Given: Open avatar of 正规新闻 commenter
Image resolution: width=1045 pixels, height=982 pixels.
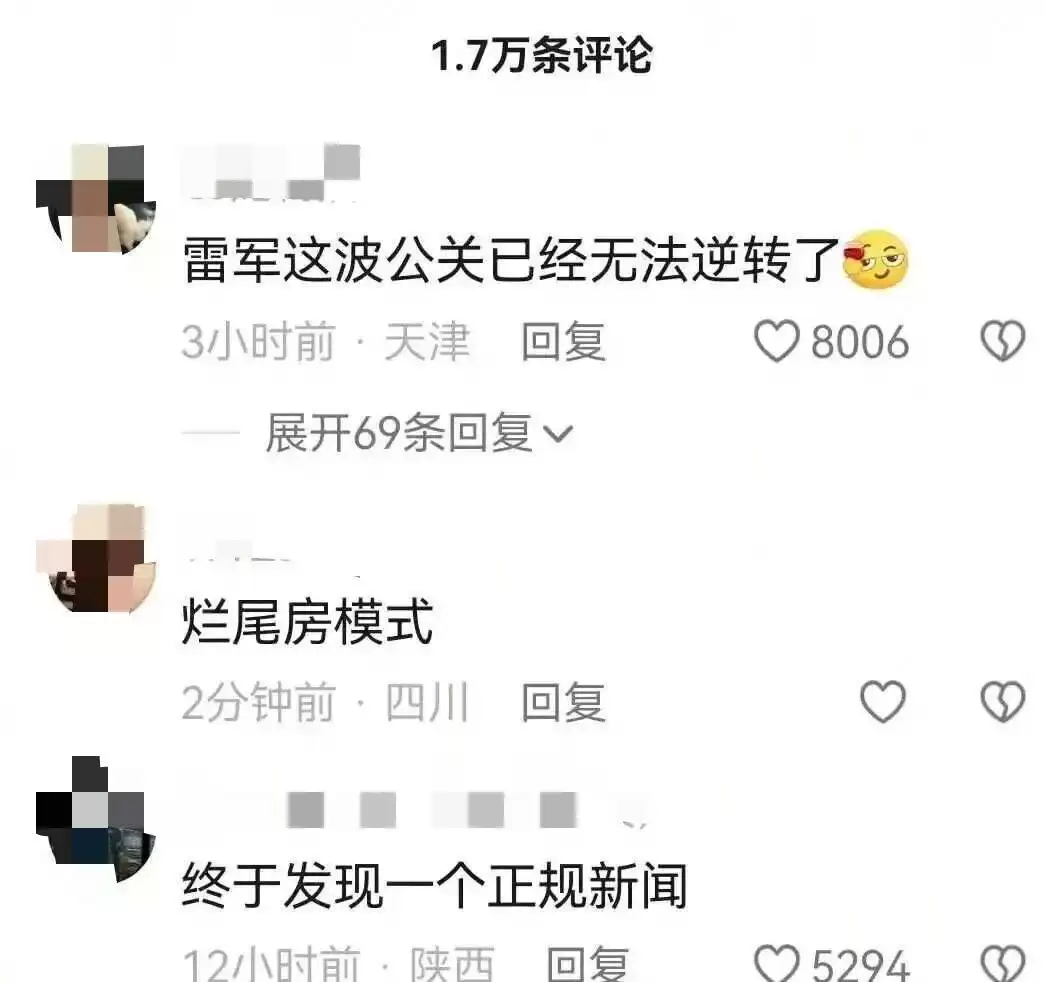Looking at the screenshot, I should pos(96,820).
